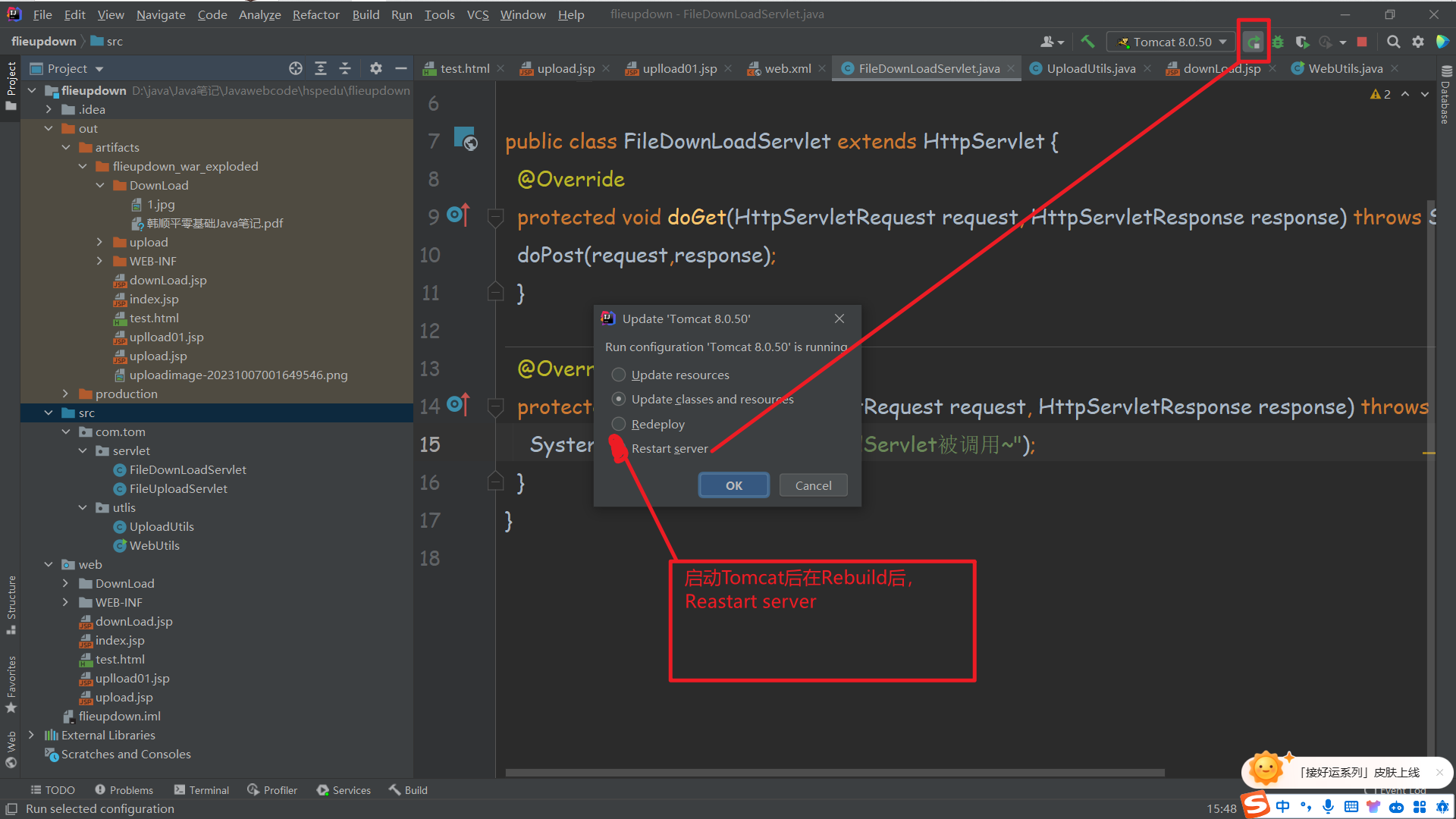Click Cancel to dismiss Update Tomcat dialog
Screen dimensions: 1456x819
coord(813,485)
